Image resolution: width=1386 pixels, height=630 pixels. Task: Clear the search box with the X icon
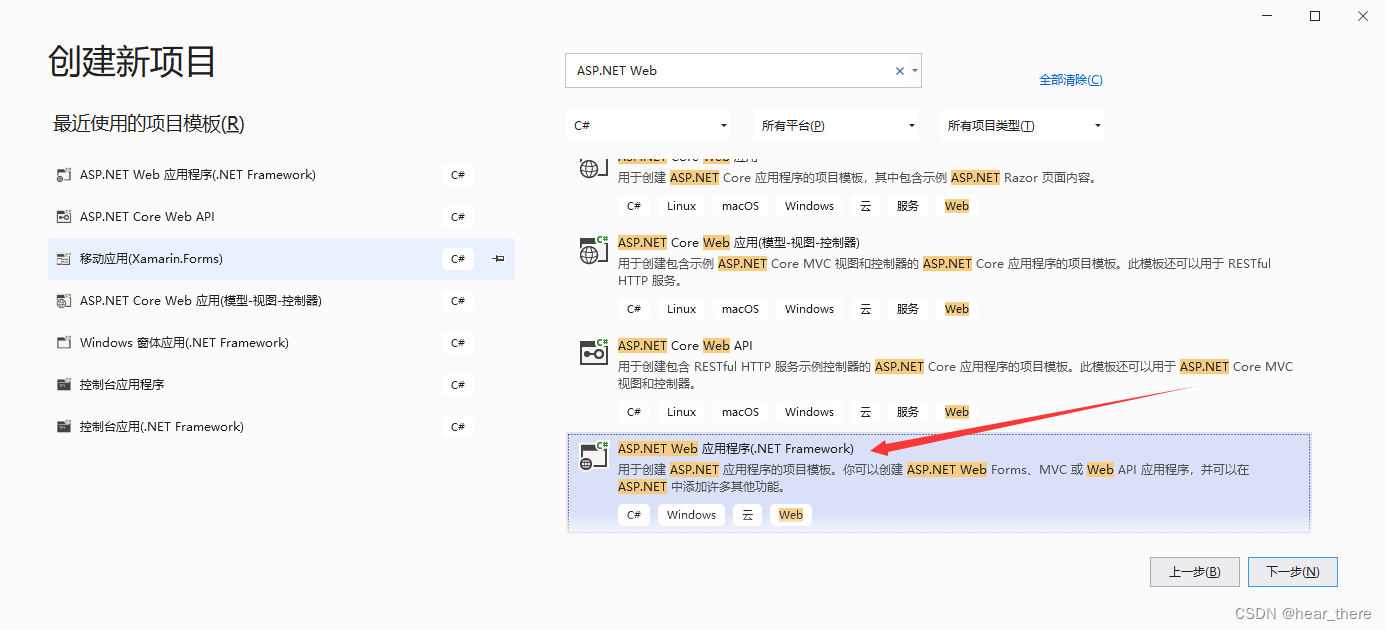(x=899, y=71)
